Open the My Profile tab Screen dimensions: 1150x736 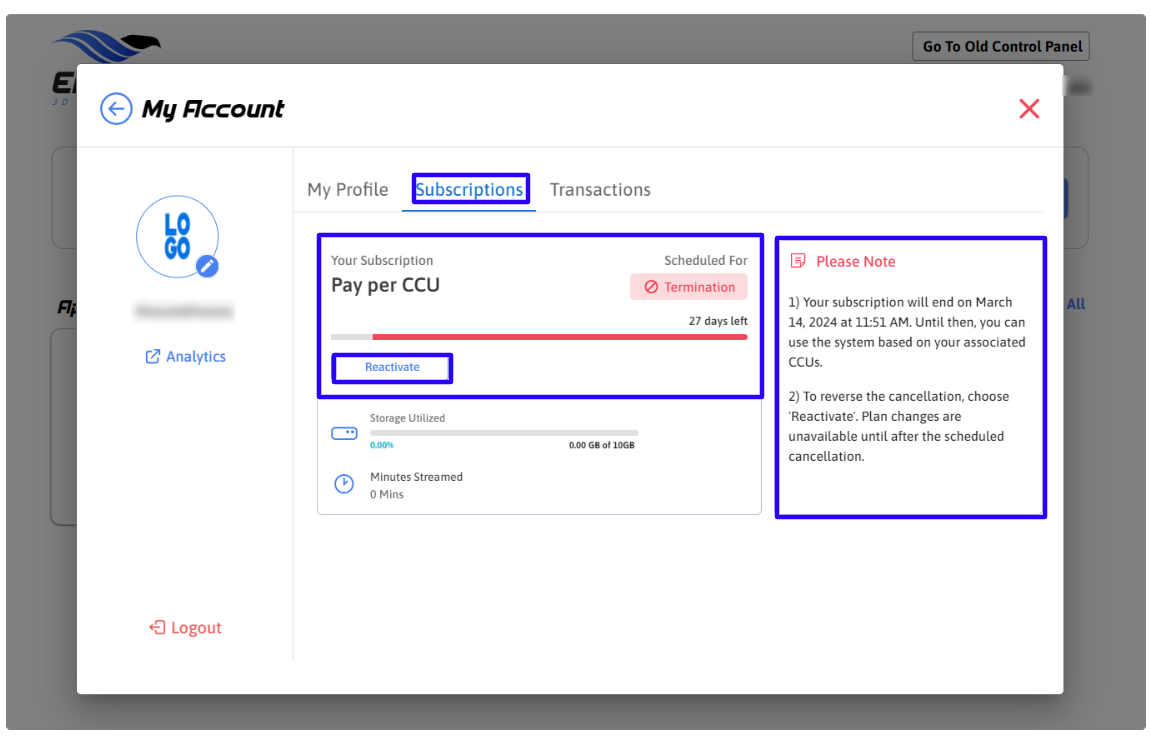click(x=347, y=190)
